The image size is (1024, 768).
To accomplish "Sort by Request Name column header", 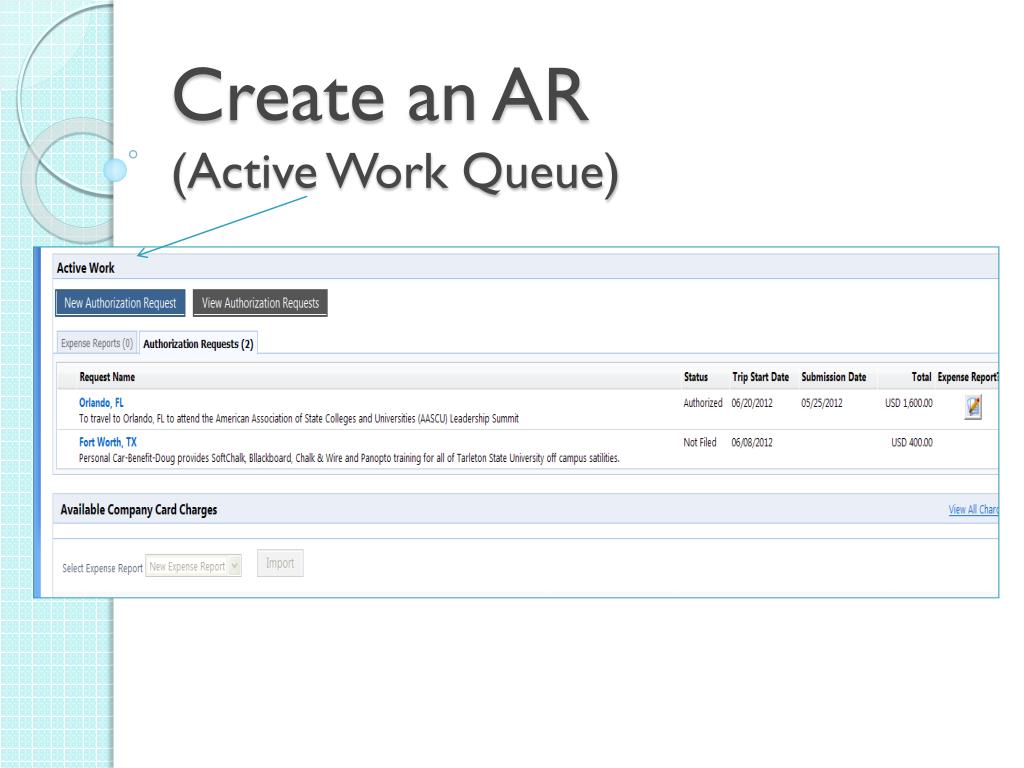I will [x=107, y=377].
